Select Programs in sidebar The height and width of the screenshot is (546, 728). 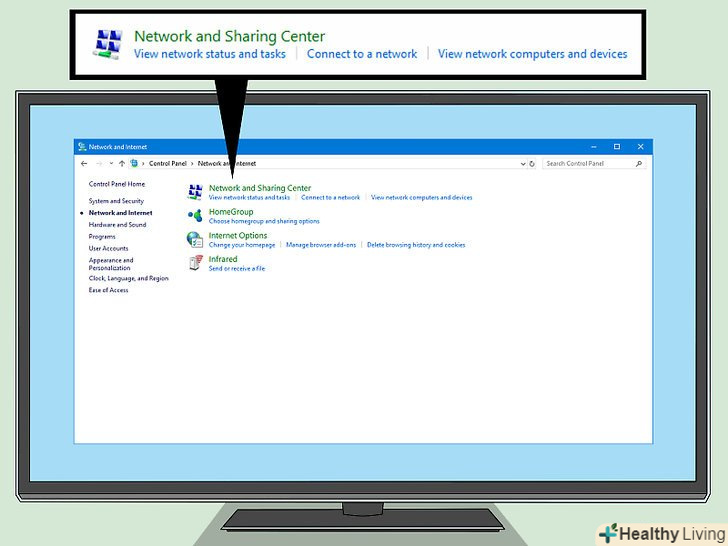(102, 237)
